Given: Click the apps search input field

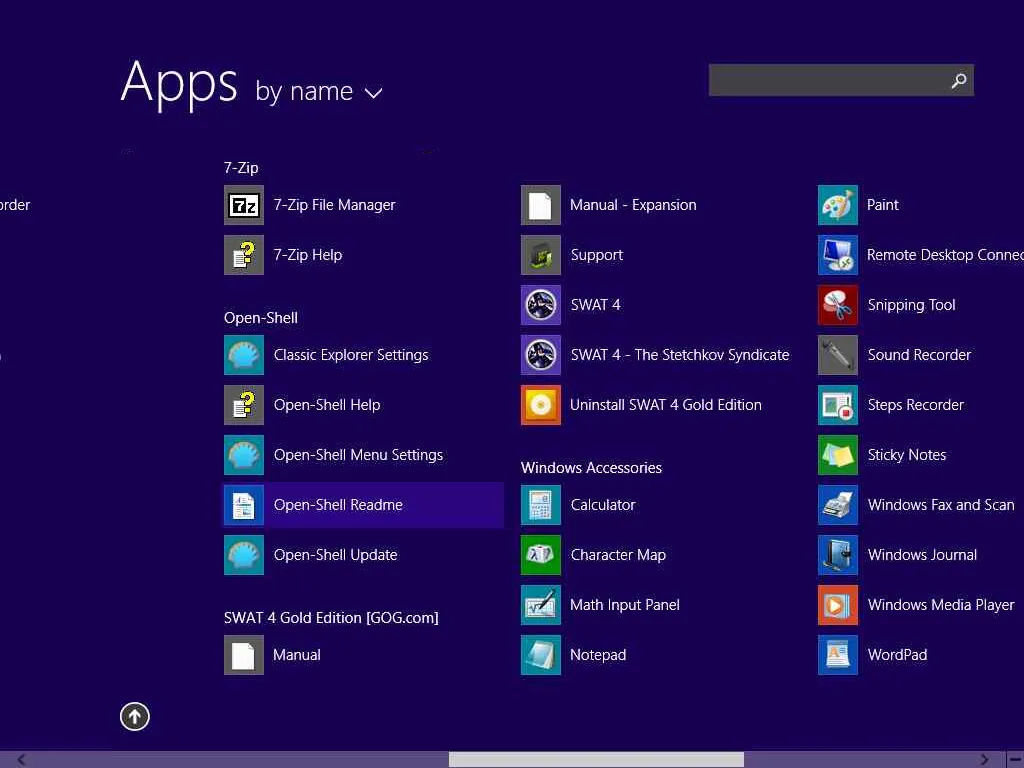Looking at the screenshot, I should pyautogui.click(x=841, y=80).
